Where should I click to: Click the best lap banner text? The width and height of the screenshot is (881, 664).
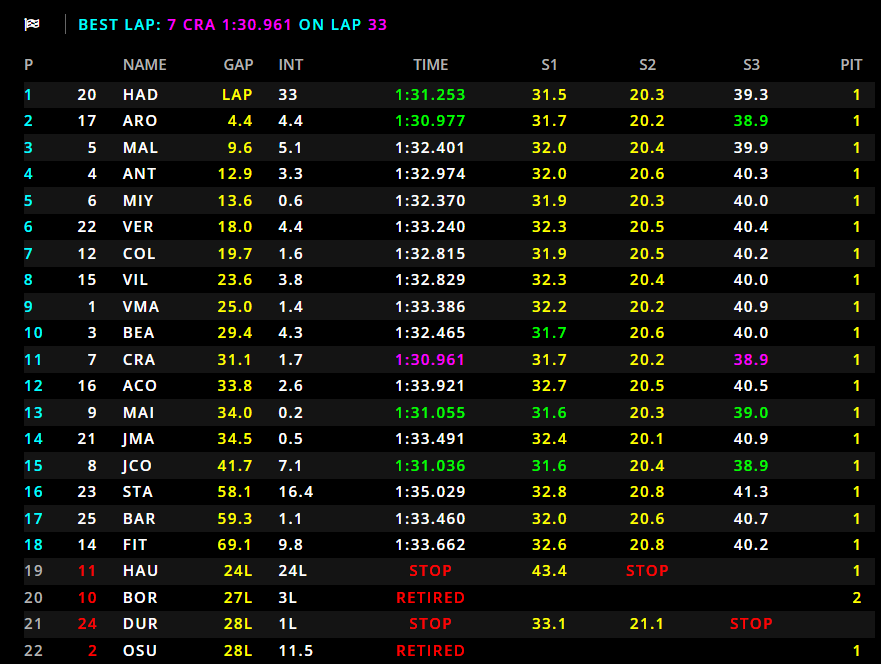tap(232, 25)
